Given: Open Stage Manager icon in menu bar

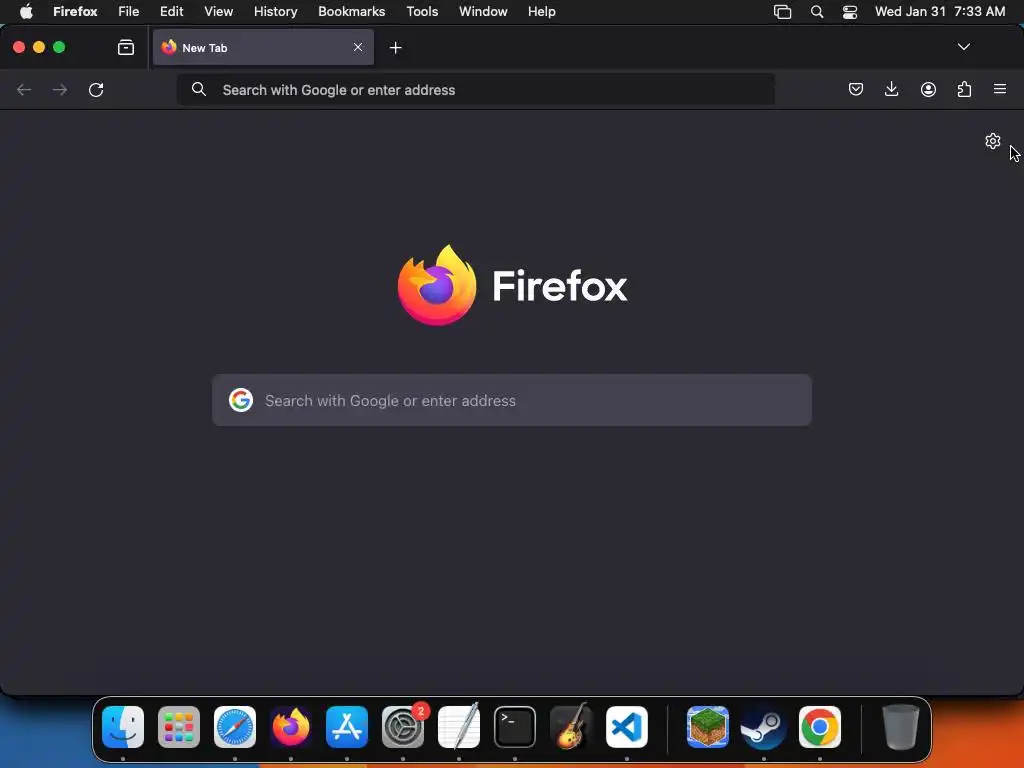Looking at the screenshot, I should (x=782, y=11).
